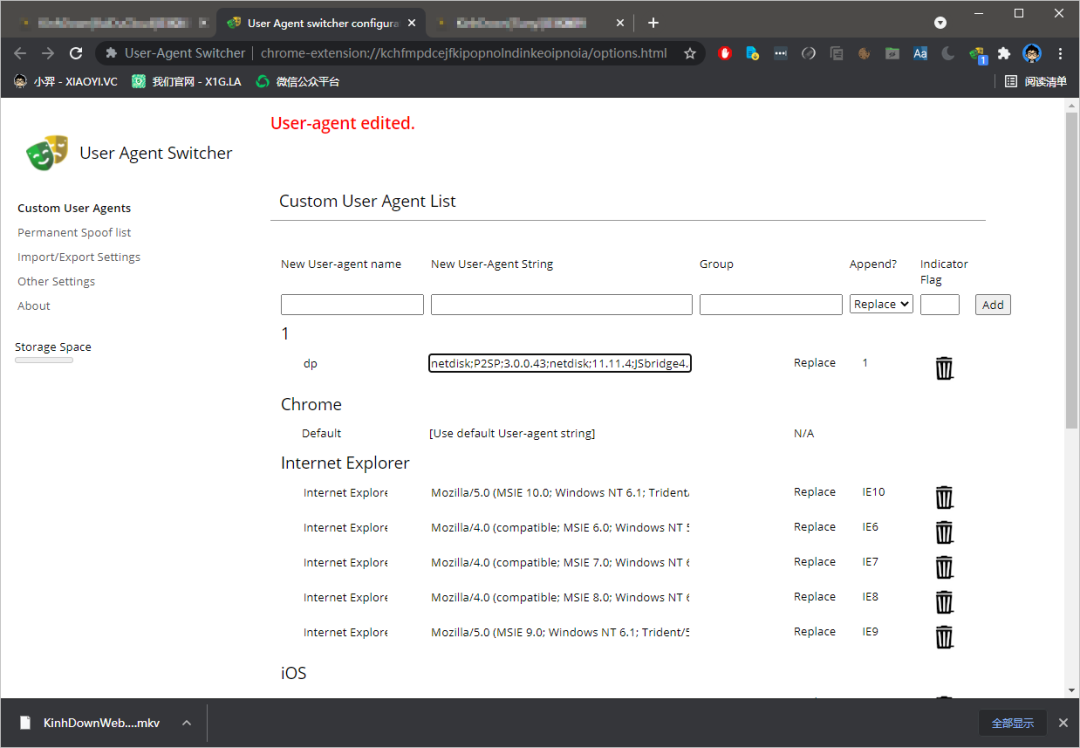Delete the dp user agent entry
1080x748 pixels.
944,368
